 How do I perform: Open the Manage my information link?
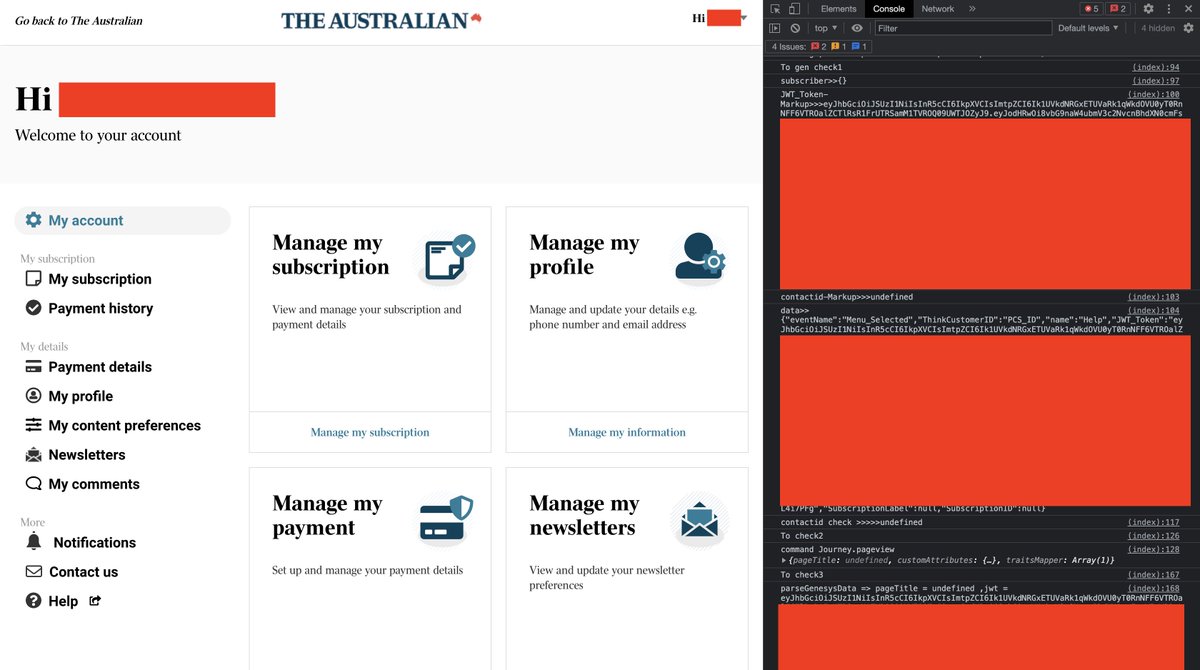pos(627,432)
